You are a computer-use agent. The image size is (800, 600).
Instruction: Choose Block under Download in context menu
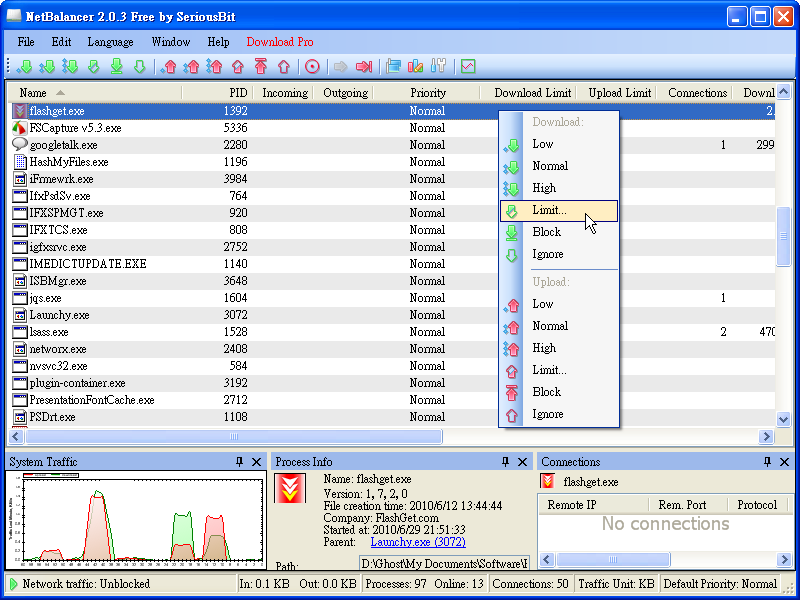(x=559, y=232)
